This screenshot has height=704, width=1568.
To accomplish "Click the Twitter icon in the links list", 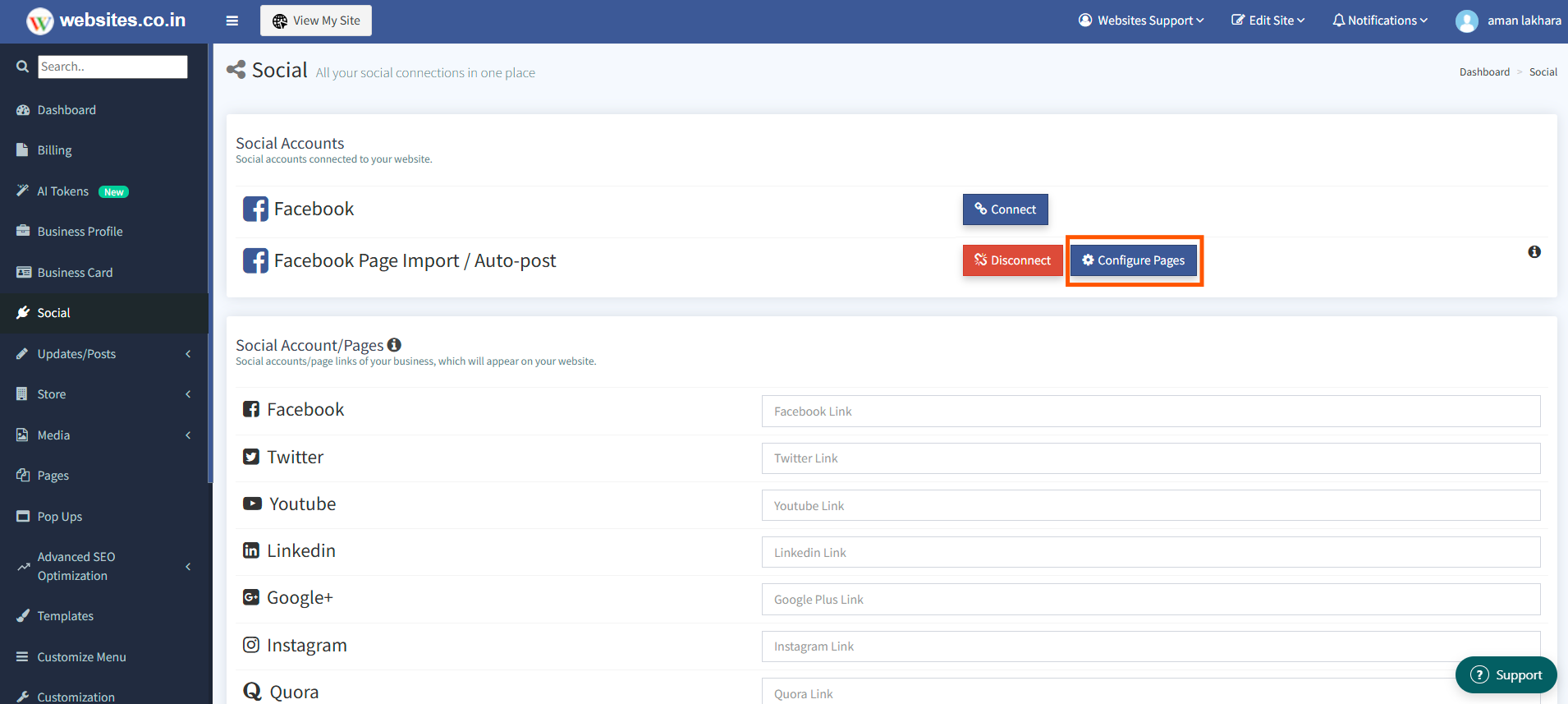I will pyautogui.click(x=251, y=457).
